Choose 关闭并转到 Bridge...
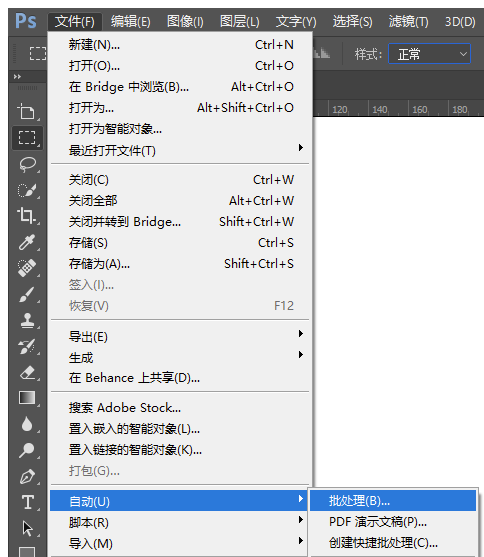Image resolution: width=484 pixels, height=557 pixels. coord(181,222)
